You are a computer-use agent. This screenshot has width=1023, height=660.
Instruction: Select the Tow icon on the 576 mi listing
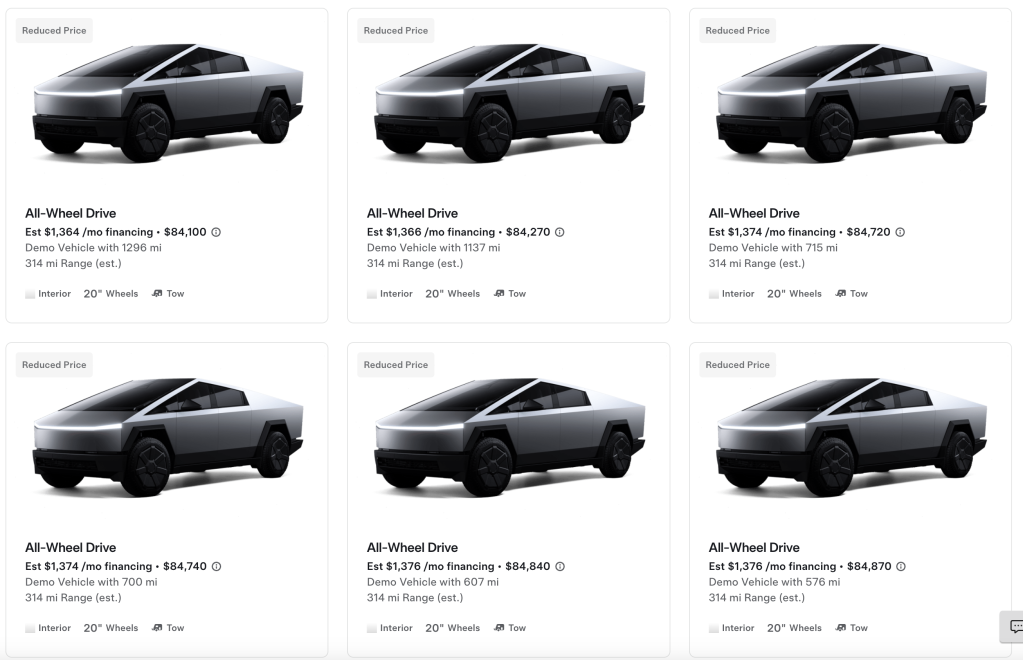point(841,628)
